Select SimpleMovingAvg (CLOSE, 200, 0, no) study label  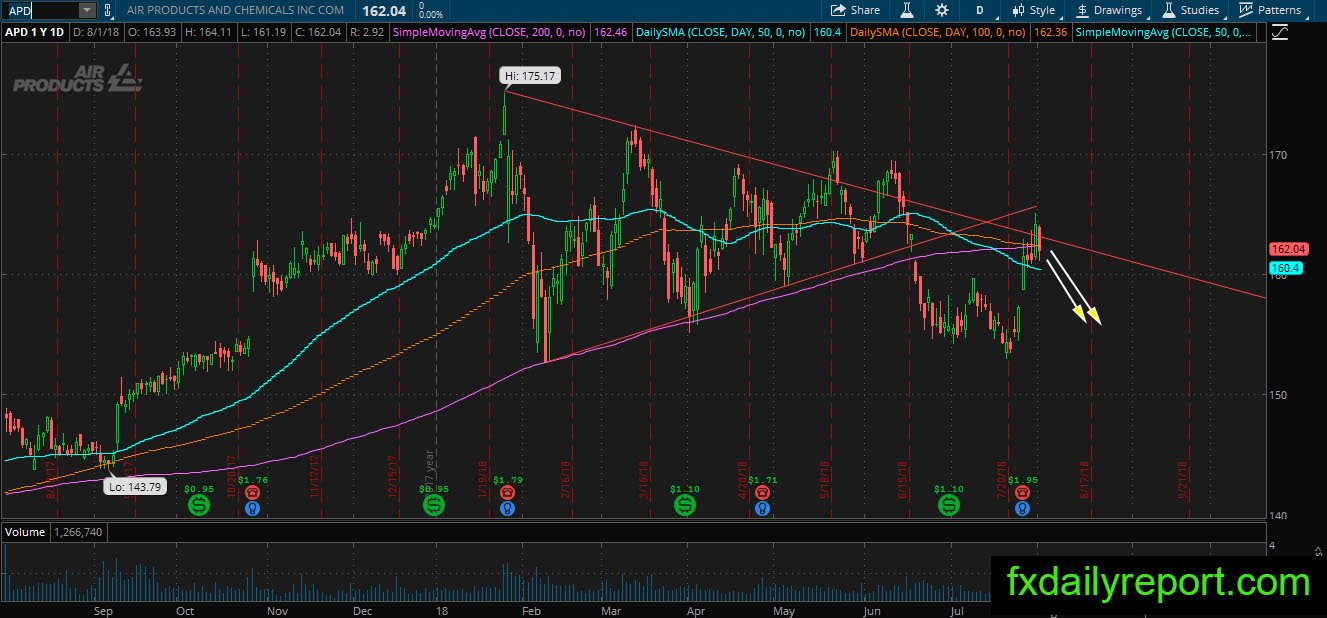[x=490, y=32]
